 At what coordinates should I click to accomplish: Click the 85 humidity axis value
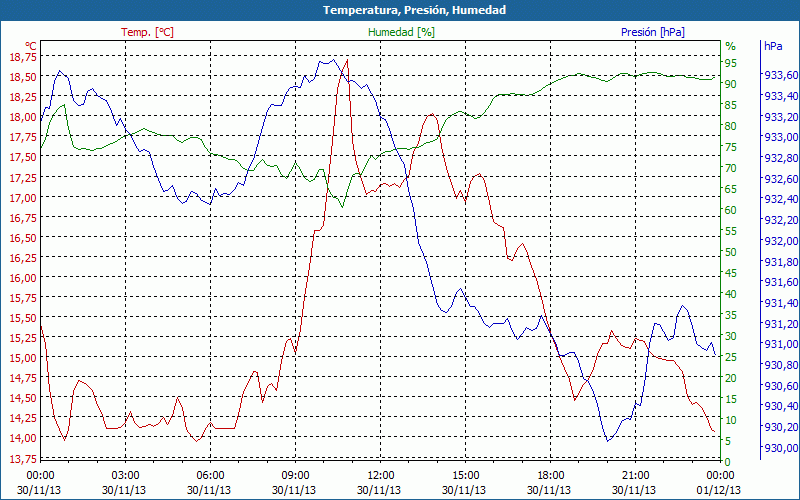coord(731,105)
